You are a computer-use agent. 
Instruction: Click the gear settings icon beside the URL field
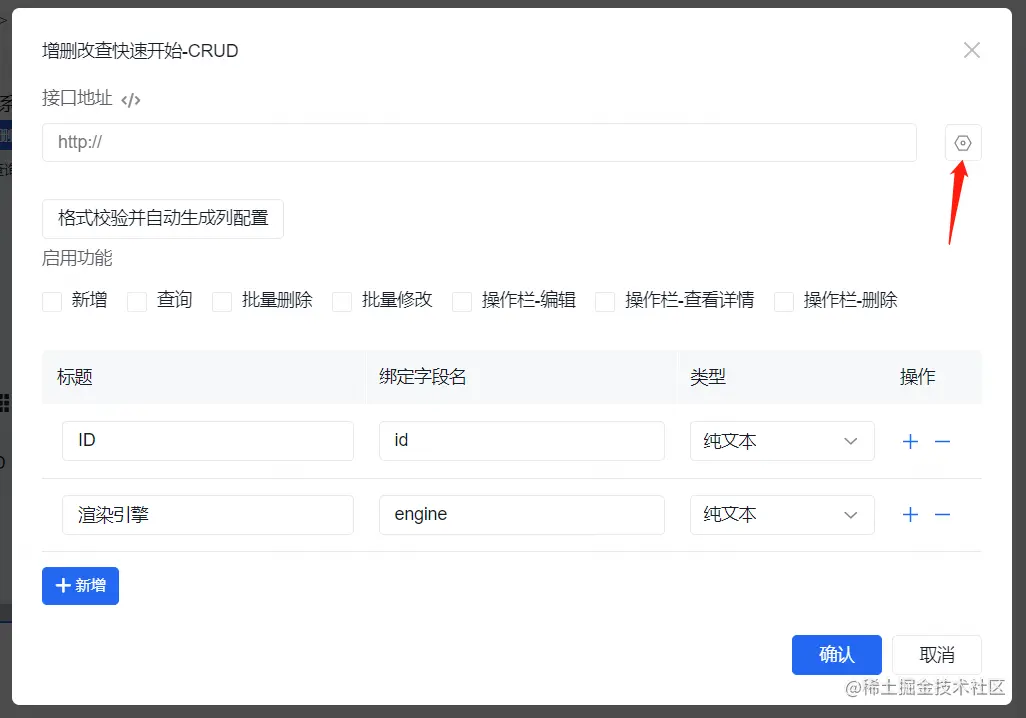(962, 142)
